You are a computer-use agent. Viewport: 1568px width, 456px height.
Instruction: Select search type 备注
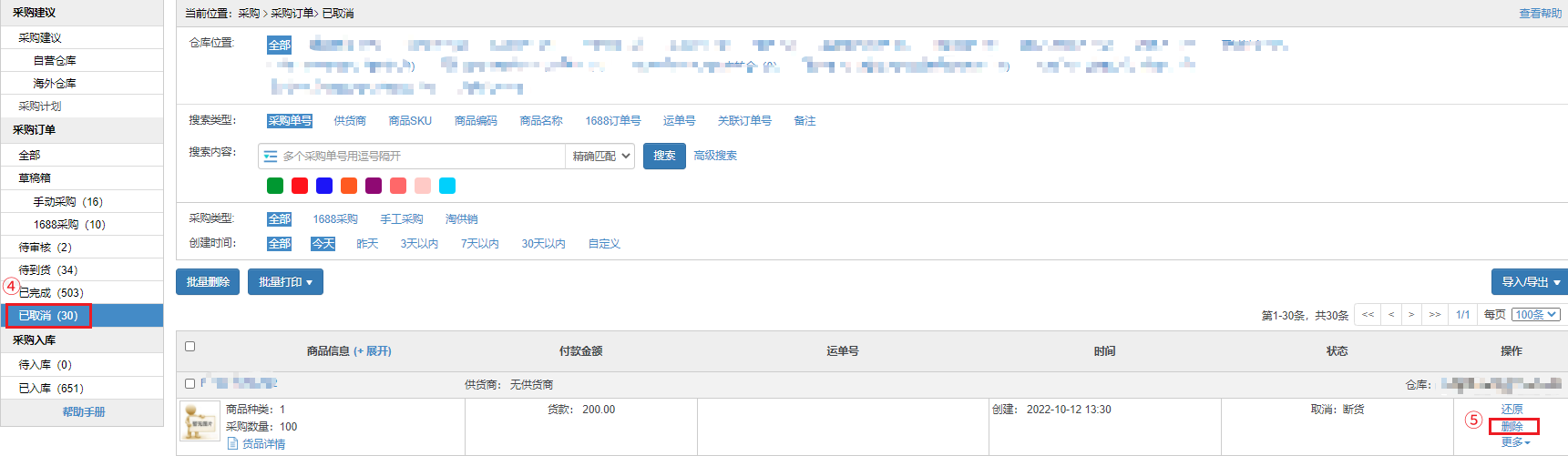tap(804, 121)
